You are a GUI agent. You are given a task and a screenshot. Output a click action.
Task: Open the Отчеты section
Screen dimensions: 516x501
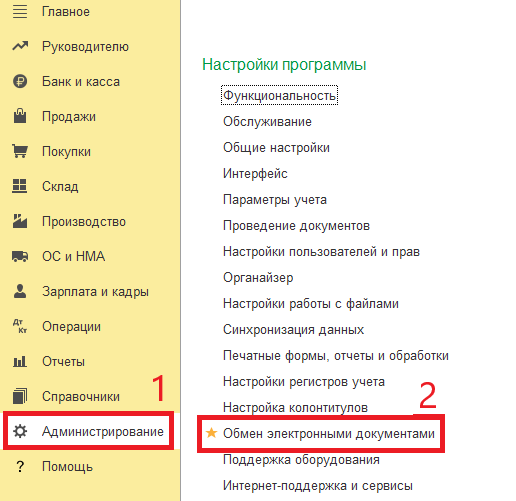tap(63, 362)
